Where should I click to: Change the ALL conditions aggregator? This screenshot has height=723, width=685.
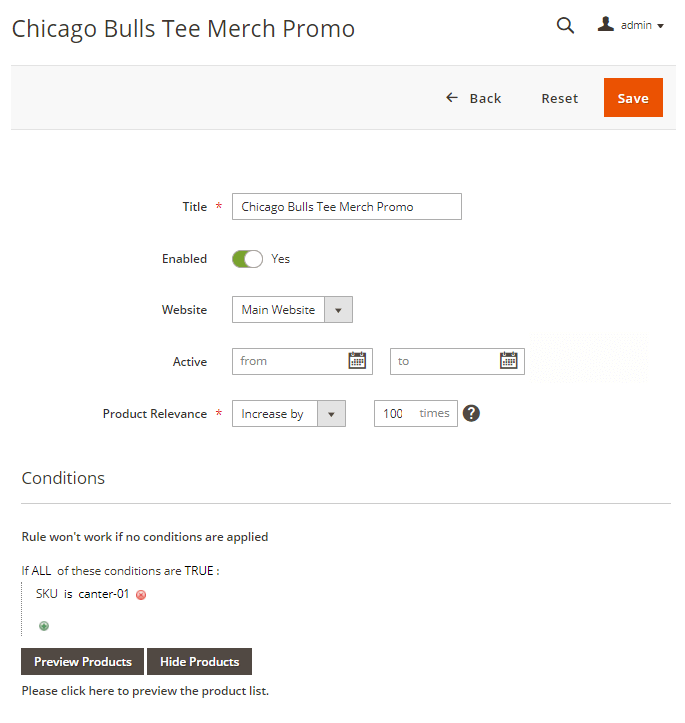41,571
